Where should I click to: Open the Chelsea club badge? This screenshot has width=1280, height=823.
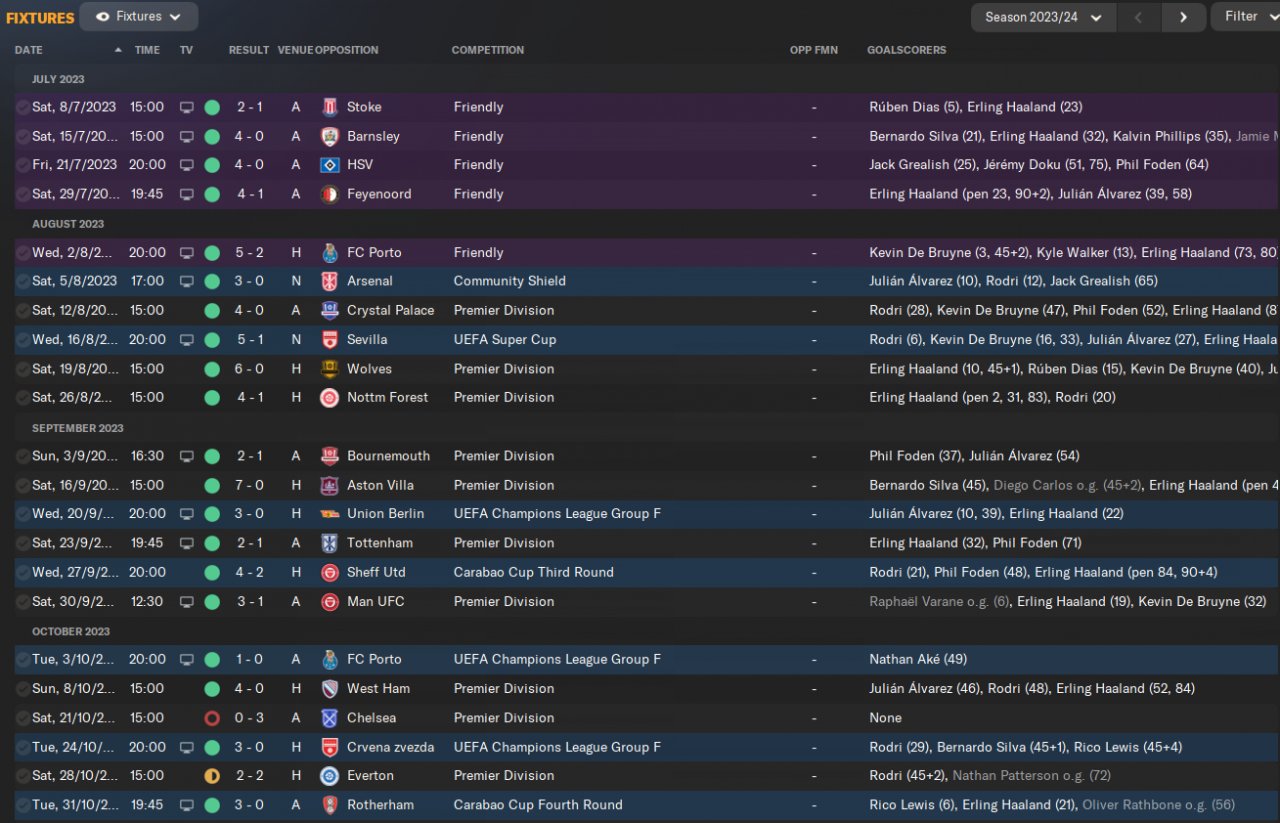point(330,718)
